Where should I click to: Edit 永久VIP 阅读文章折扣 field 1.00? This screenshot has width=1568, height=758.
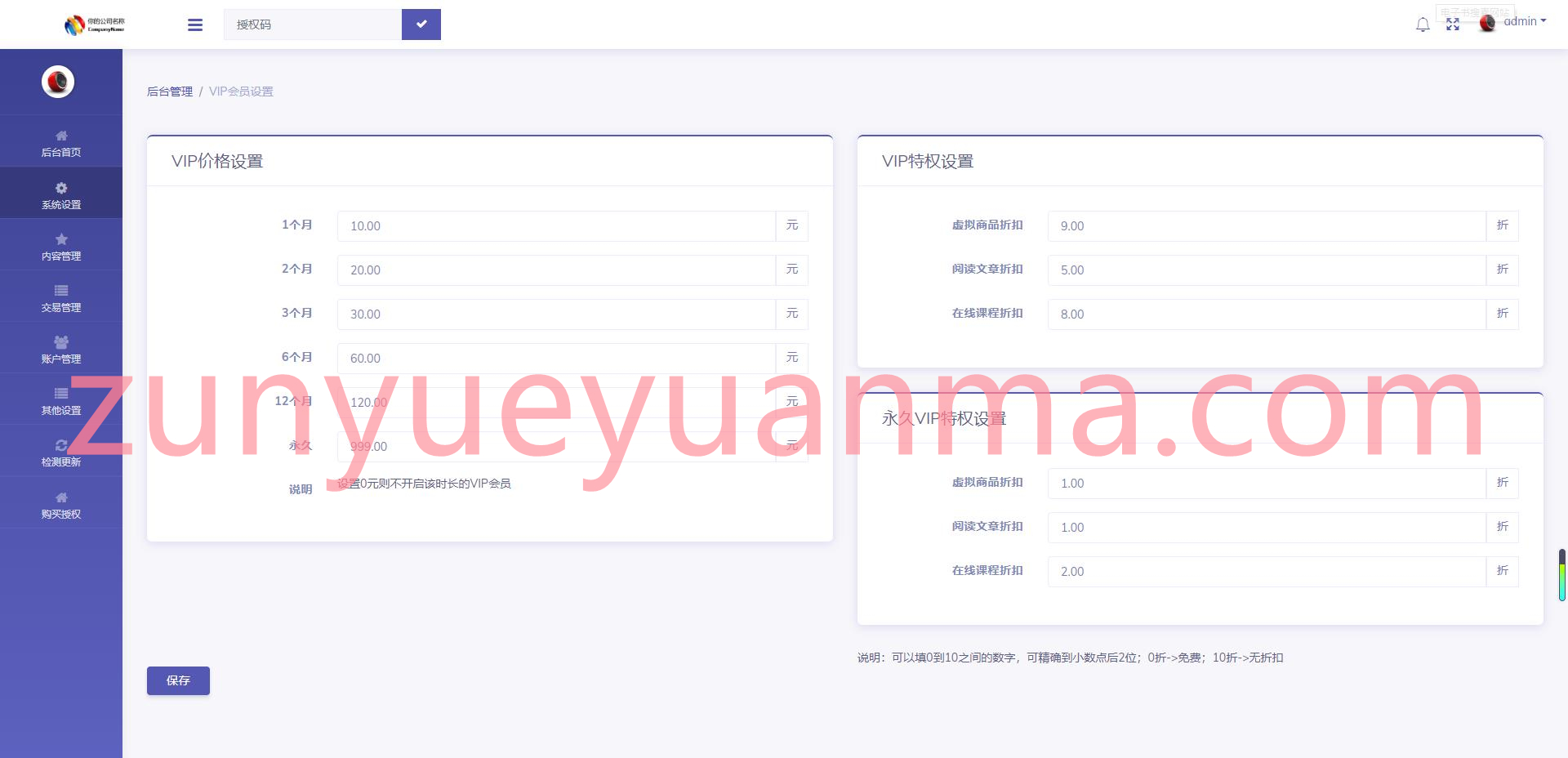(1267, 528)
